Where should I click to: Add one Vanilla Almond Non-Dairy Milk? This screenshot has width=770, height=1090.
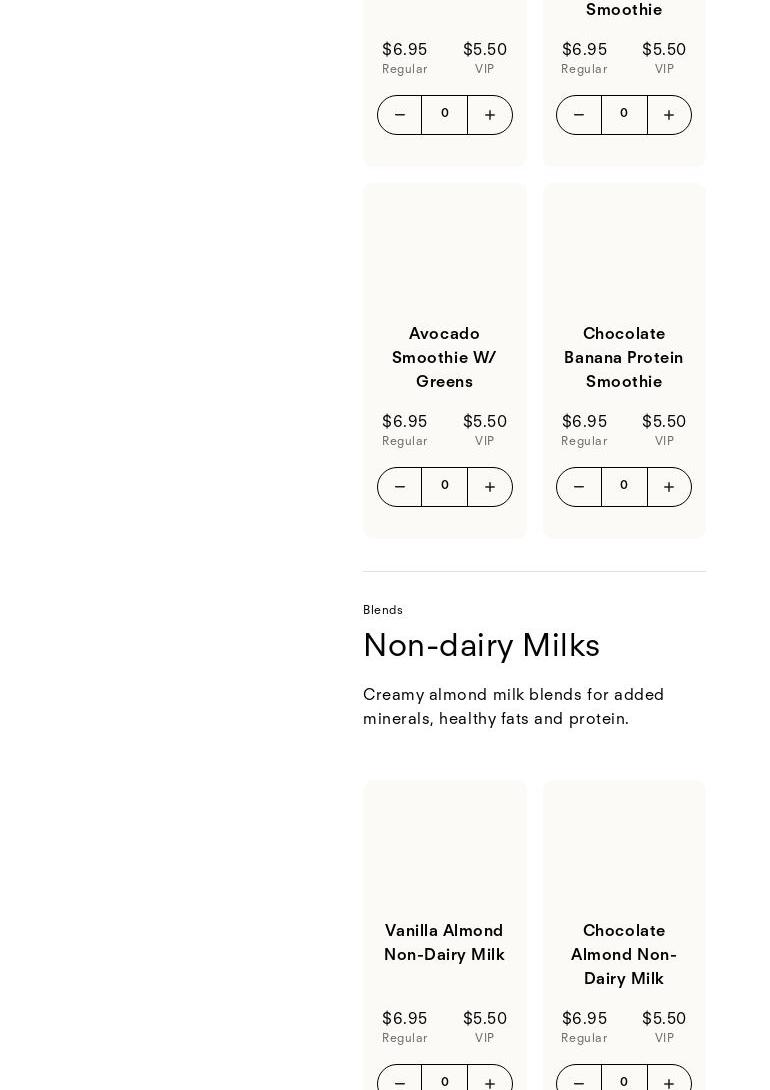[x=490, y=1082]
